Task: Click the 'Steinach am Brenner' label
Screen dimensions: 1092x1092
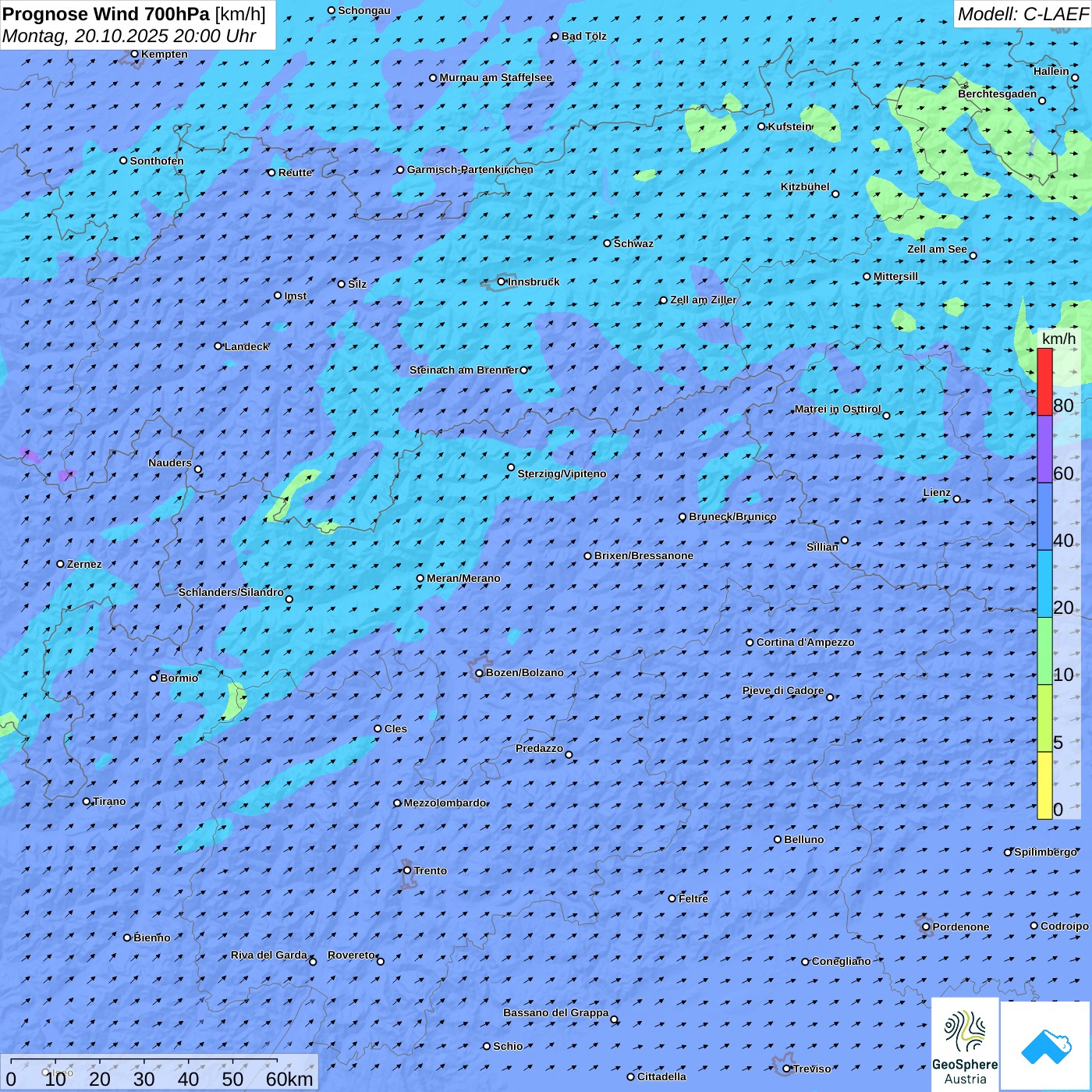Action: pyautogui.click(x=463, y=370)
